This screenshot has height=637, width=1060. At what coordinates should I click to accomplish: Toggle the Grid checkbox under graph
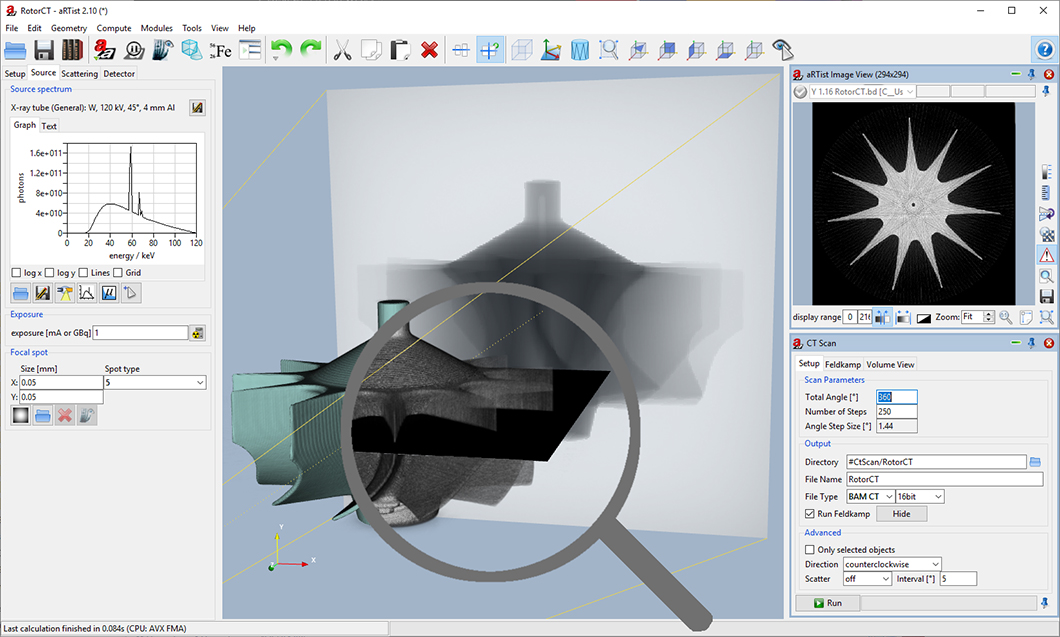pyautogui.click(x=118, y=273)
